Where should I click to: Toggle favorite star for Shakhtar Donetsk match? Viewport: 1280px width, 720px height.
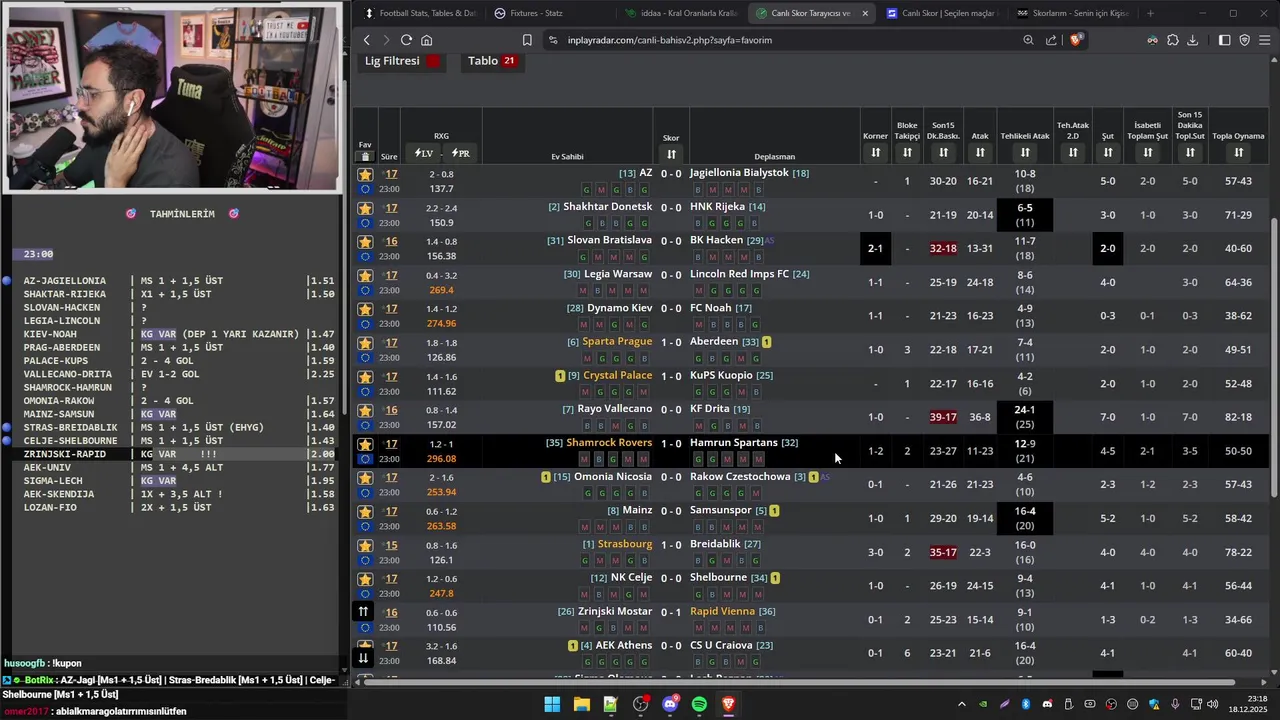(365, 208)
